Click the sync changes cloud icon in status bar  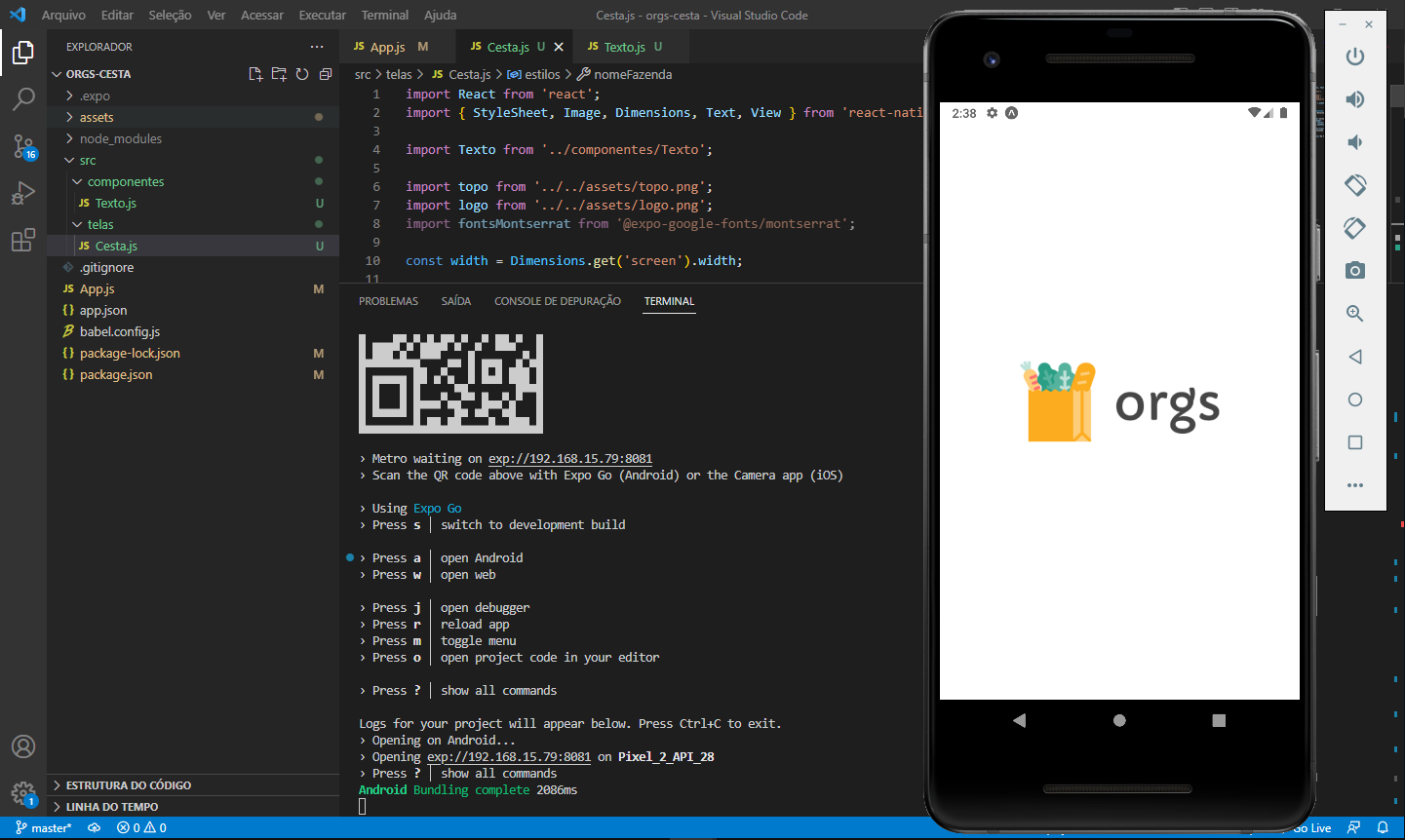coord(95,828)
